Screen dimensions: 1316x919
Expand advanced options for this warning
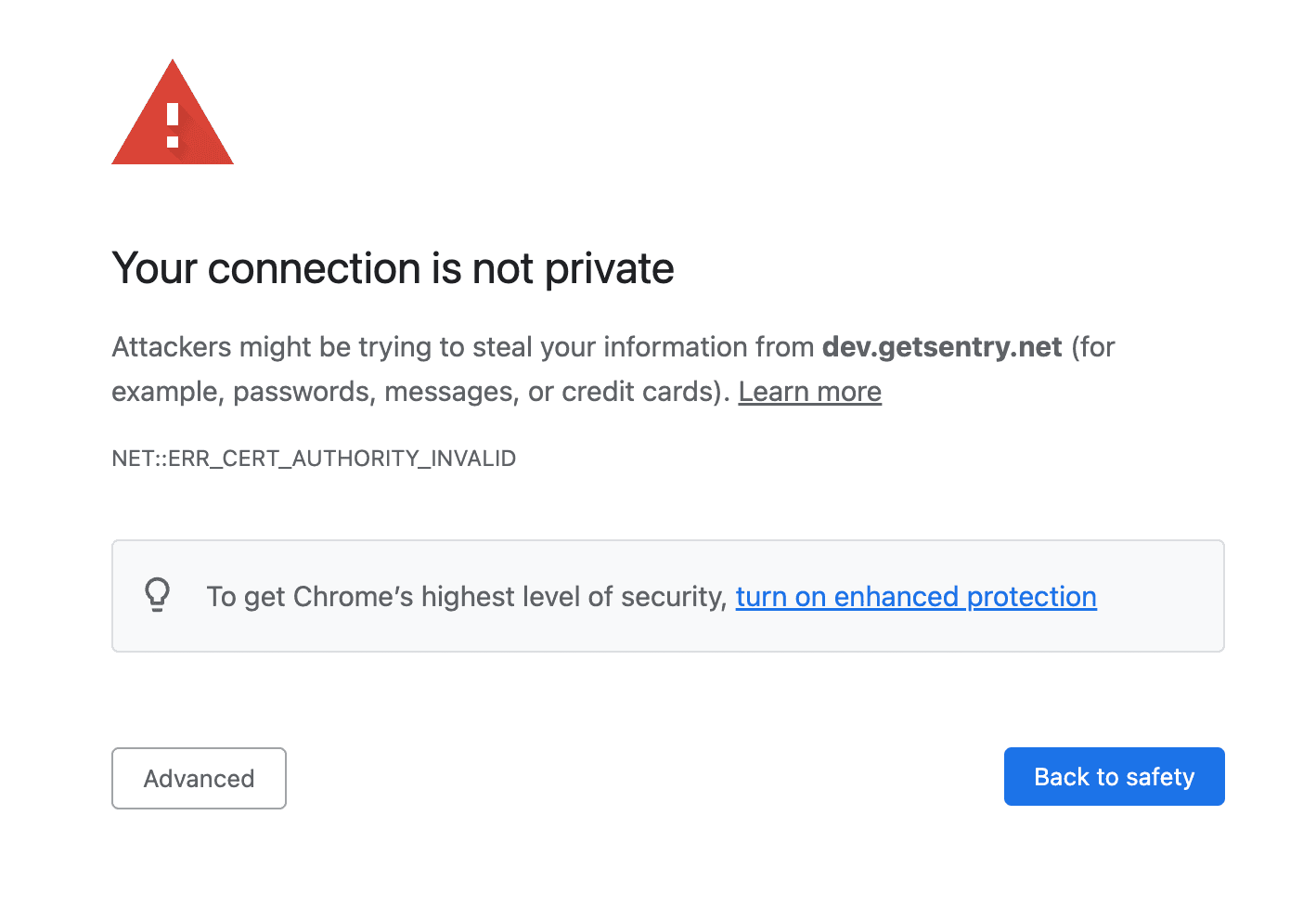click(199, 778)
